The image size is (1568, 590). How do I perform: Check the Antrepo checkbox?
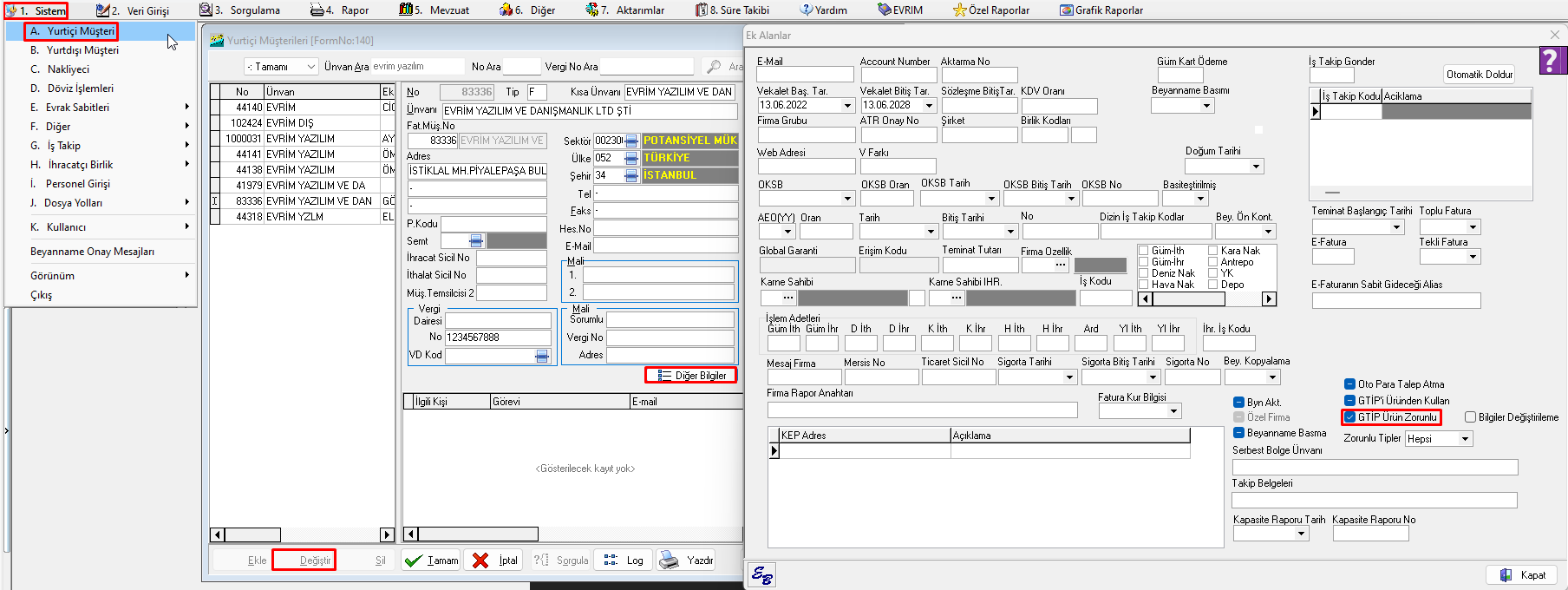click(x=1213, y=262)
